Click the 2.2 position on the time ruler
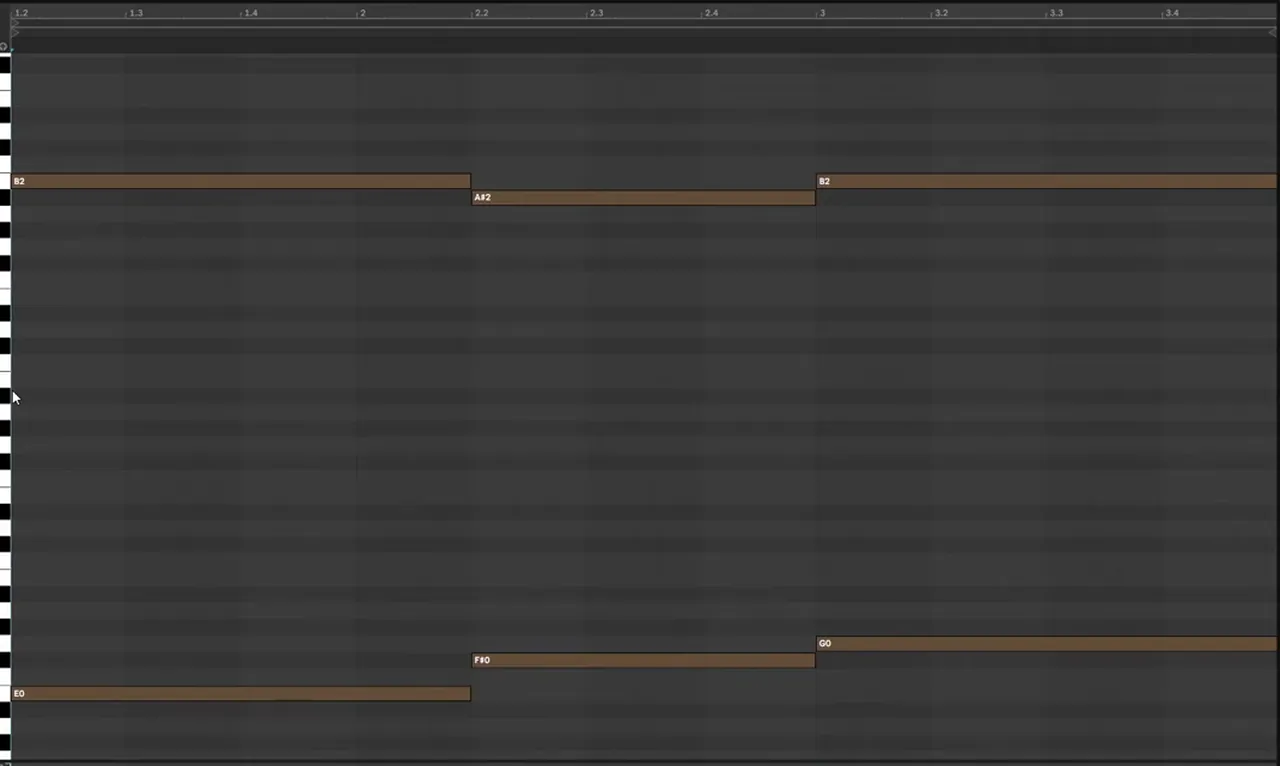 click(x=482, y=13)
